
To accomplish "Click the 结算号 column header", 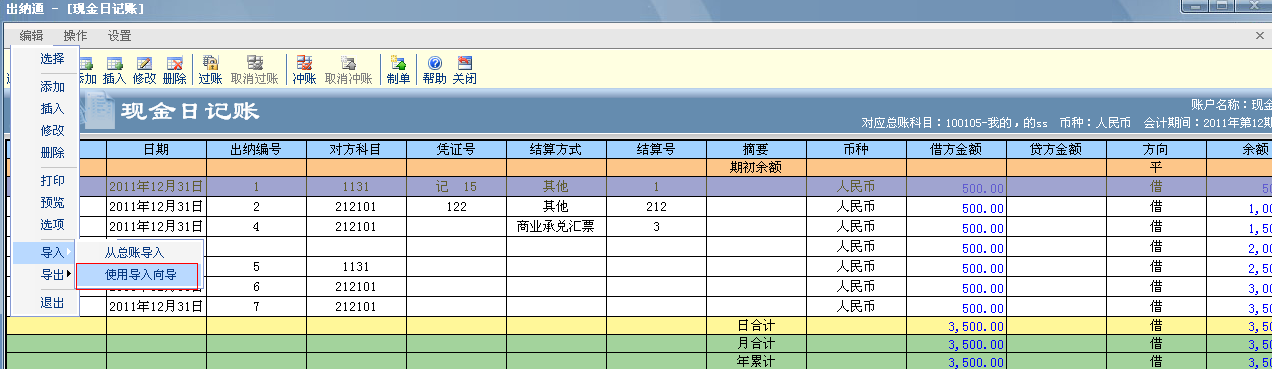I will (x=656, y=149).
